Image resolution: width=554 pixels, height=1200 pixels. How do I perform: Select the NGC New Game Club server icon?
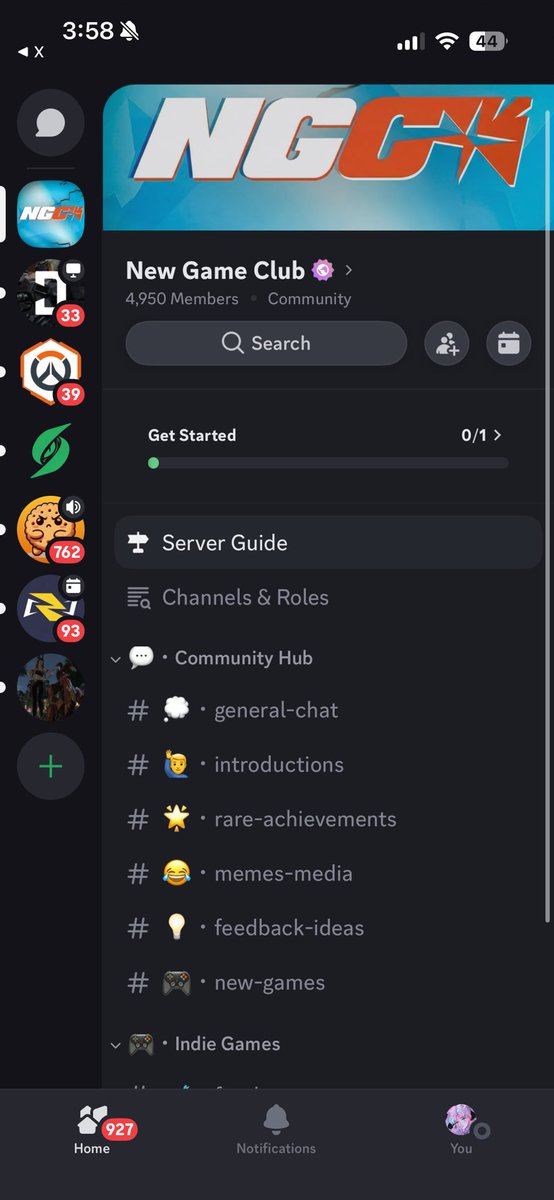point(51,213)
